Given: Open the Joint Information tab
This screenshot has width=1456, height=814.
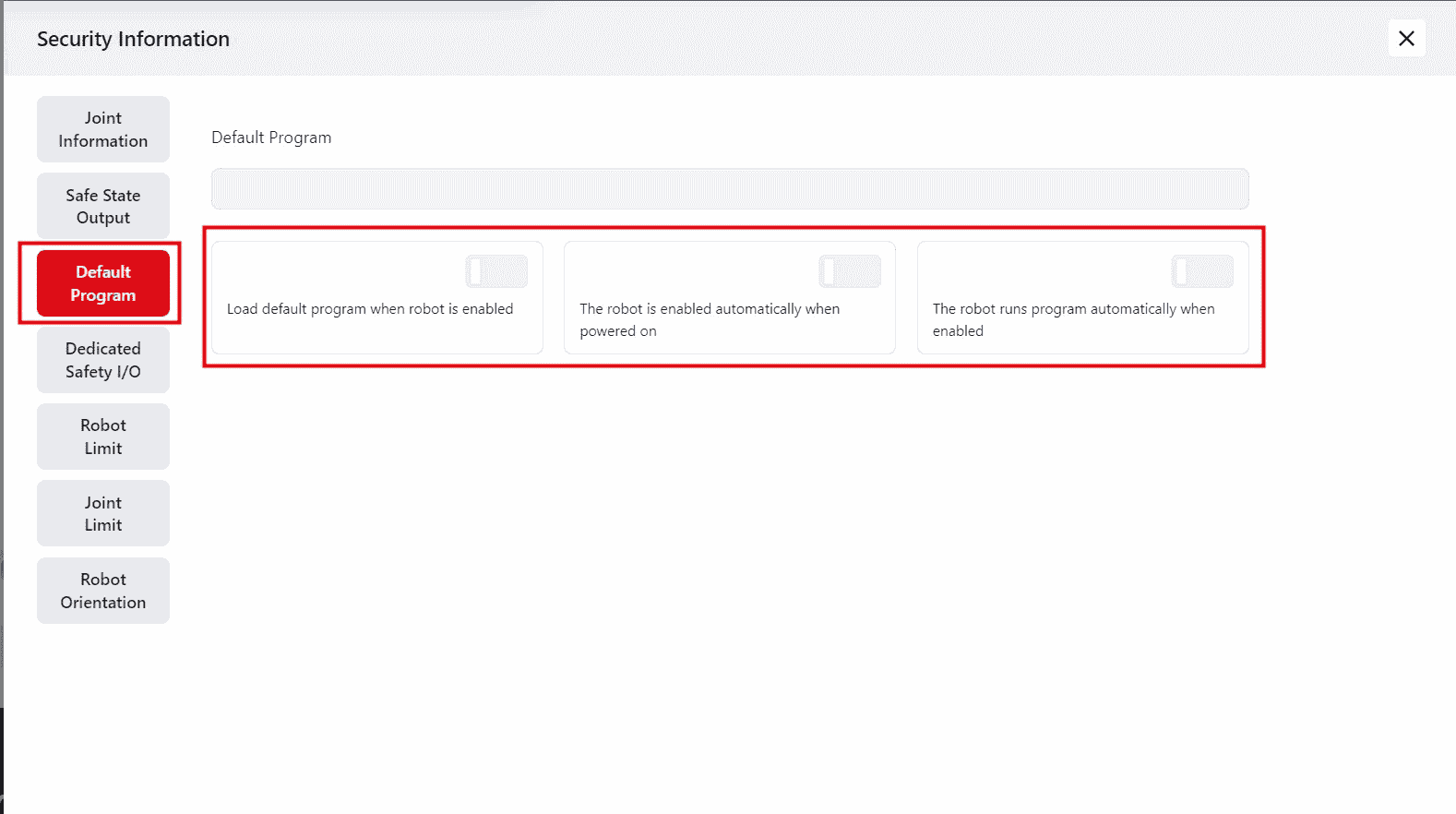Looking at the screenshot, I should 103,129.
